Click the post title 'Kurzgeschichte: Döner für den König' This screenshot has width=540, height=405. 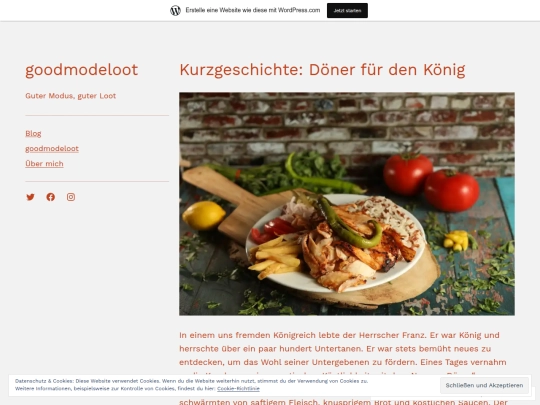(322, 70)
